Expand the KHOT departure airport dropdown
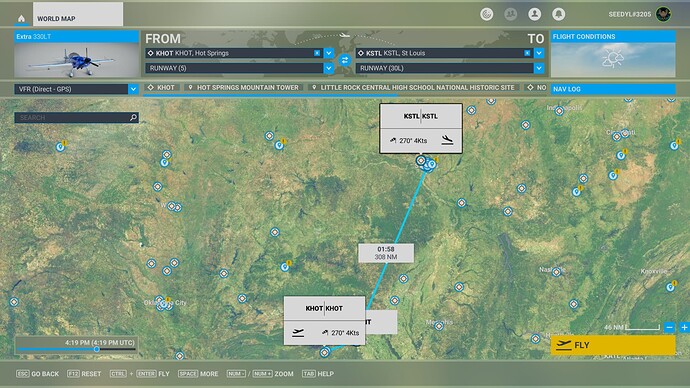Viewport: 690px width, 388px height. [x=329, y=53]
